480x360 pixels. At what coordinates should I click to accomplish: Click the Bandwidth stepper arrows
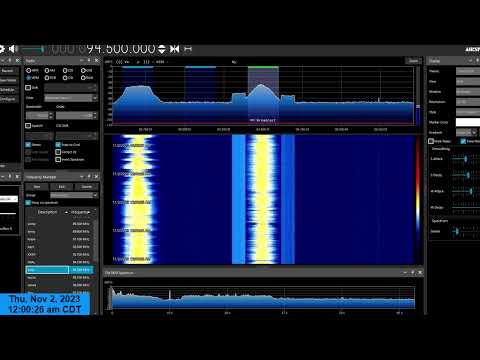coord(51,115)
